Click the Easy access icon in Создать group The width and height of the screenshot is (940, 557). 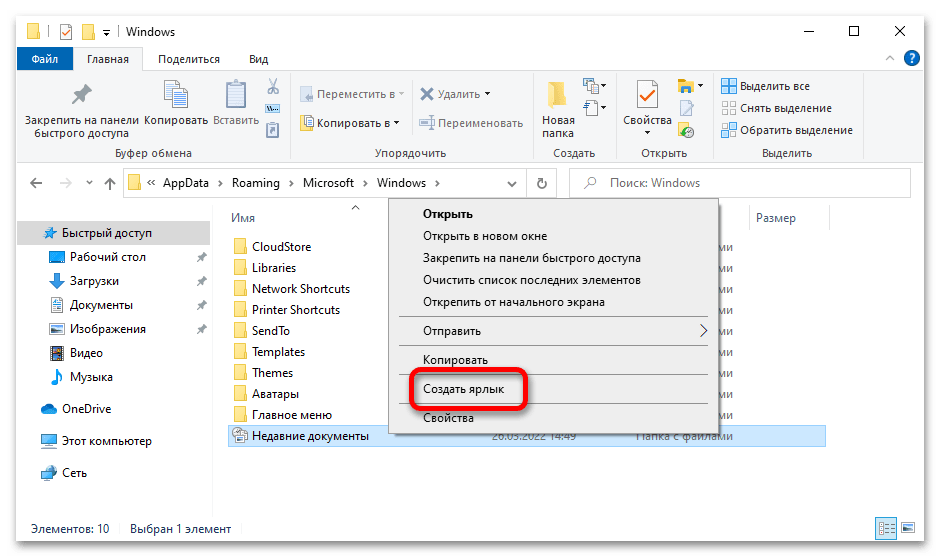click(x=590, y=108)
